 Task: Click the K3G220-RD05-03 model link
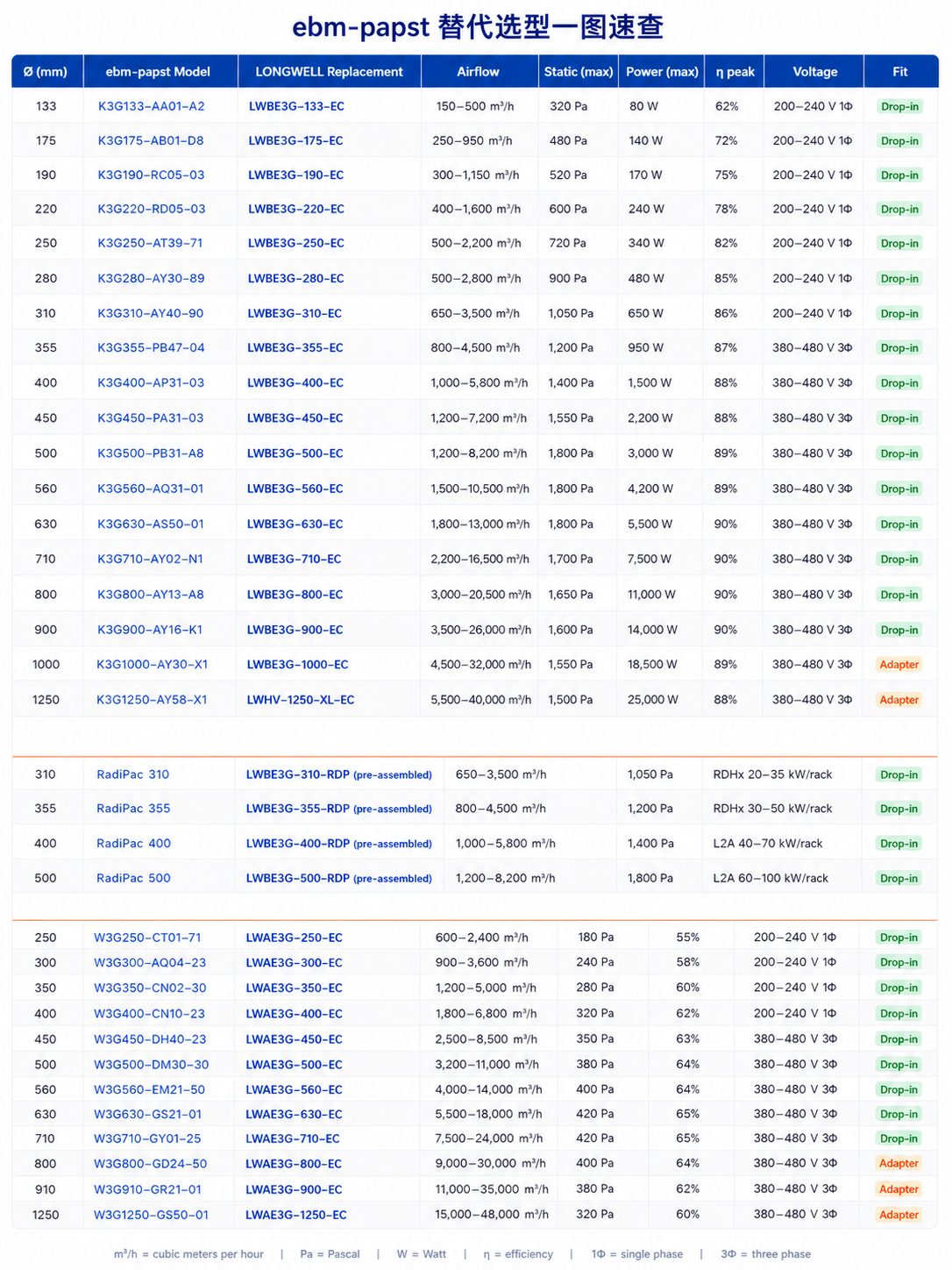pyautogui.click(x=152, y=209)
